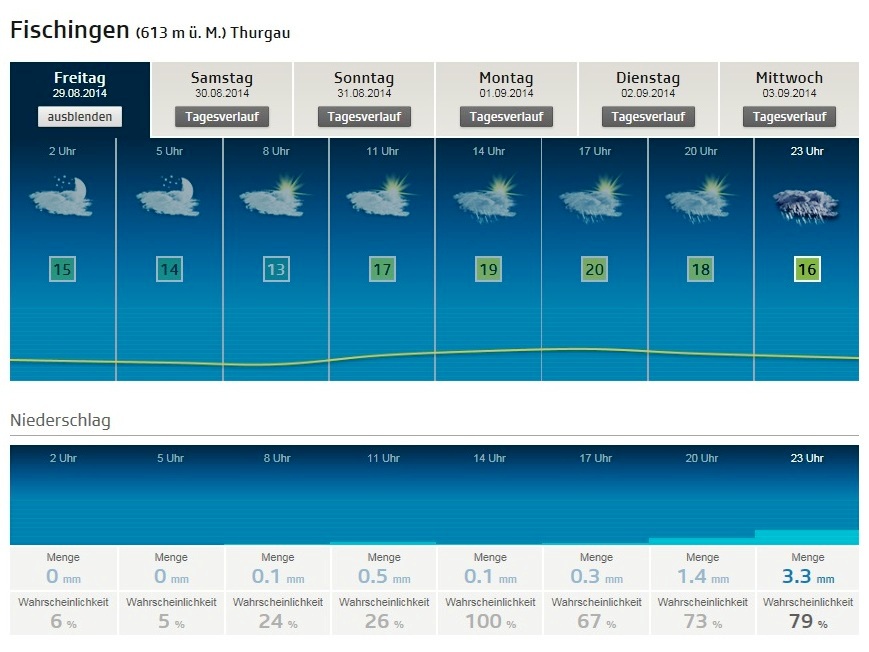
Task: Click the 0 mm Menge value at 2 Uhr
Action: tap(63, 577)
